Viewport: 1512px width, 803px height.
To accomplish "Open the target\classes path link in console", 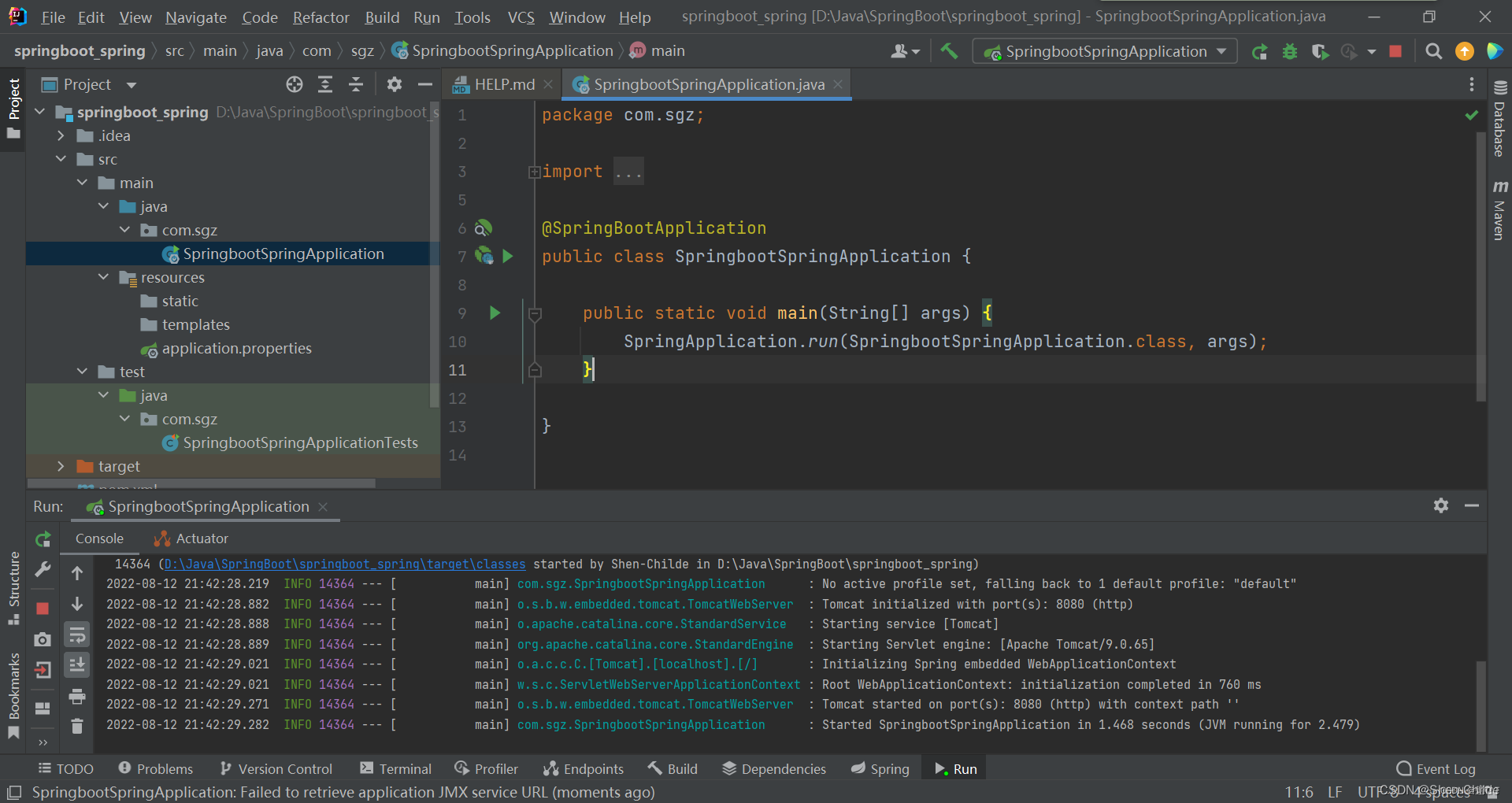I will point(345,564).
